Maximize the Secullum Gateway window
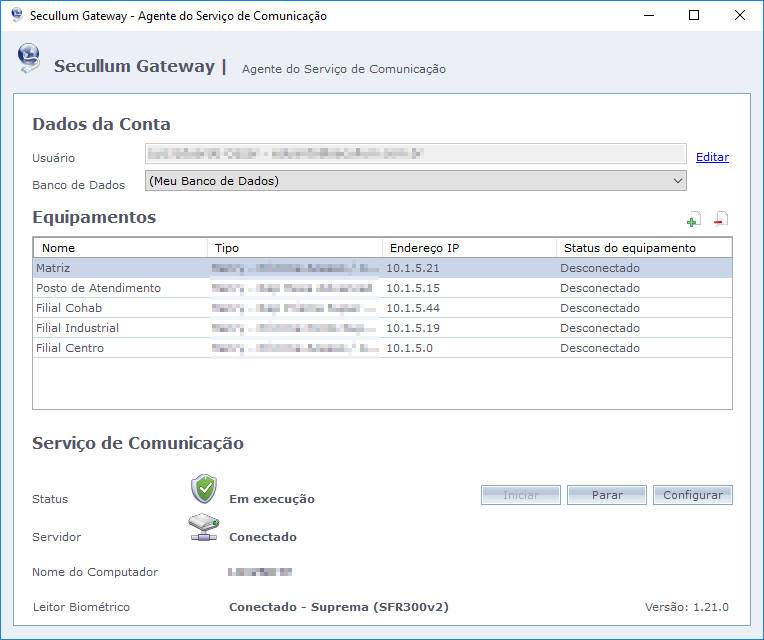 [694, 15]
